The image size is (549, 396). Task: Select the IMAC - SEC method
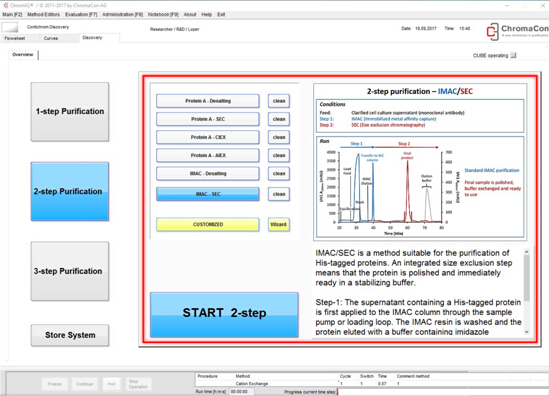pyautogui.click(x=208, y=194)
